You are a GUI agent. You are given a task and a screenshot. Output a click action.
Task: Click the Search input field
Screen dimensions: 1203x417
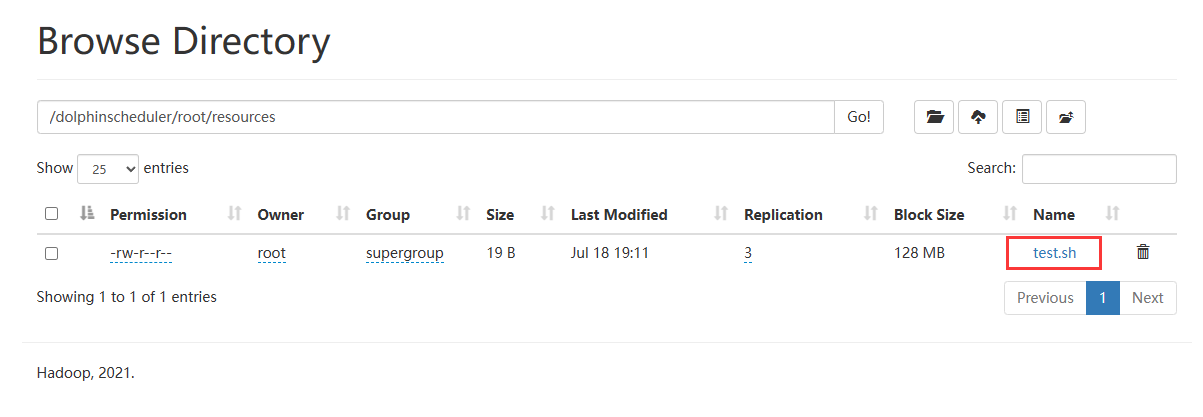pos(1098,169)
